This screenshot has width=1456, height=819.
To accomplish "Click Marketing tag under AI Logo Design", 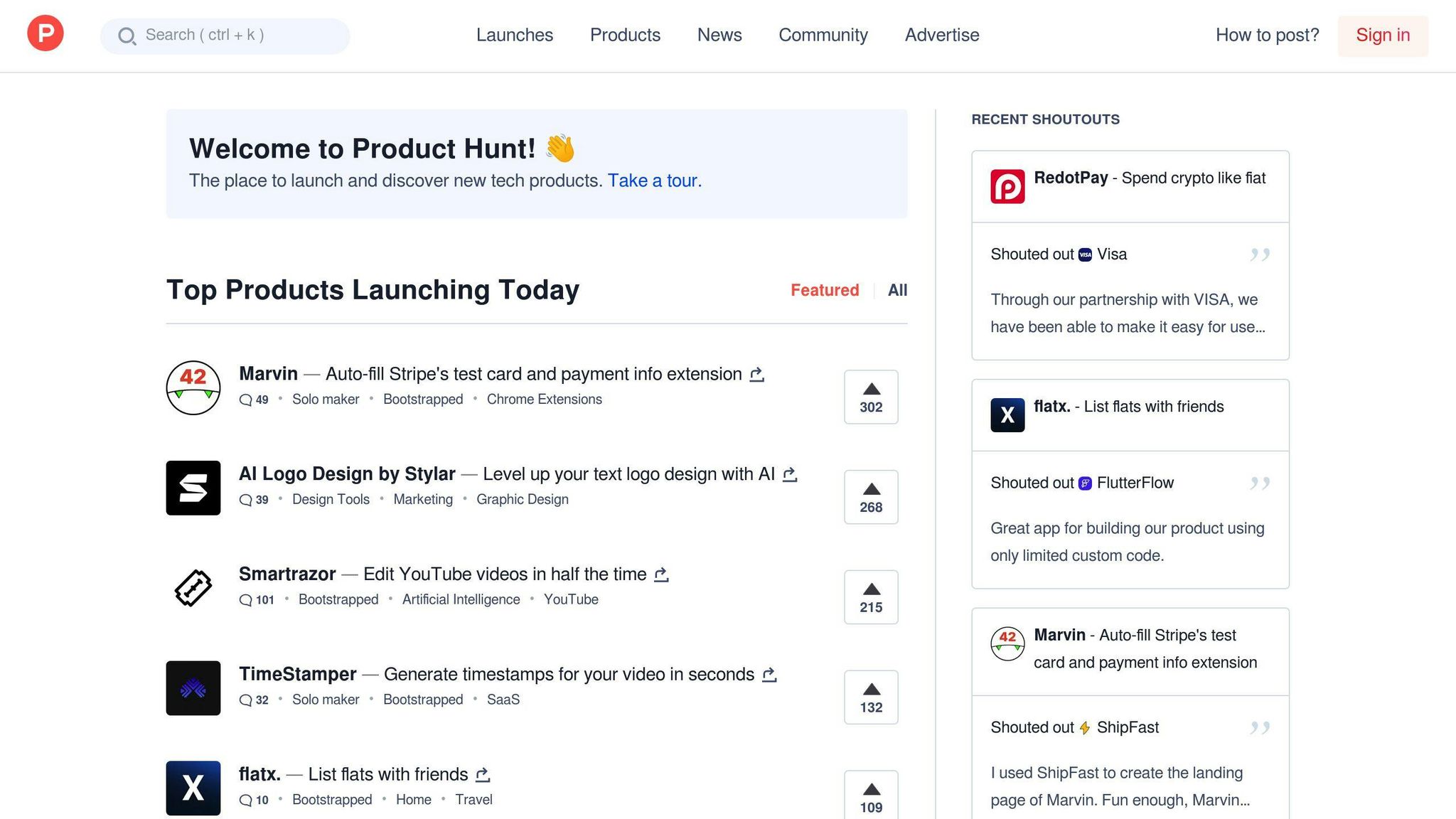I will point(423,500).
